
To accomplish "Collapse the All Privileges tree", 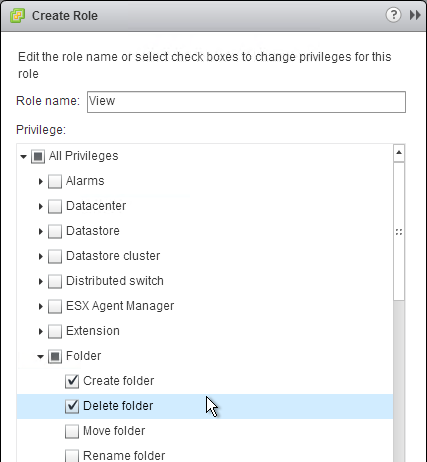I will pyautogui.click(x=23, y=156).
